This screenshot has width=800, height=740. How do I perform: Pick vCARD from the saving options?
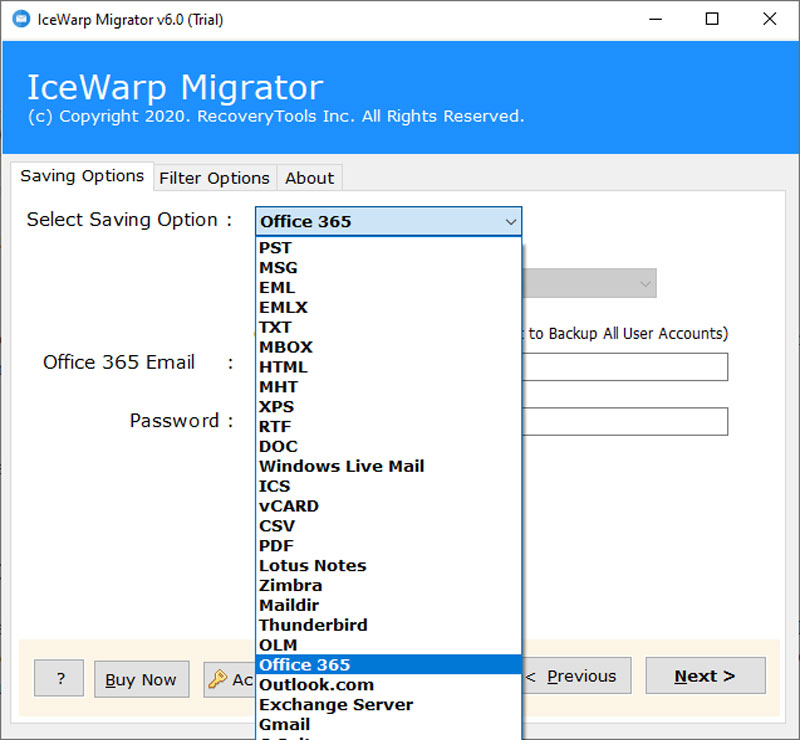click(x=388, y=506)
